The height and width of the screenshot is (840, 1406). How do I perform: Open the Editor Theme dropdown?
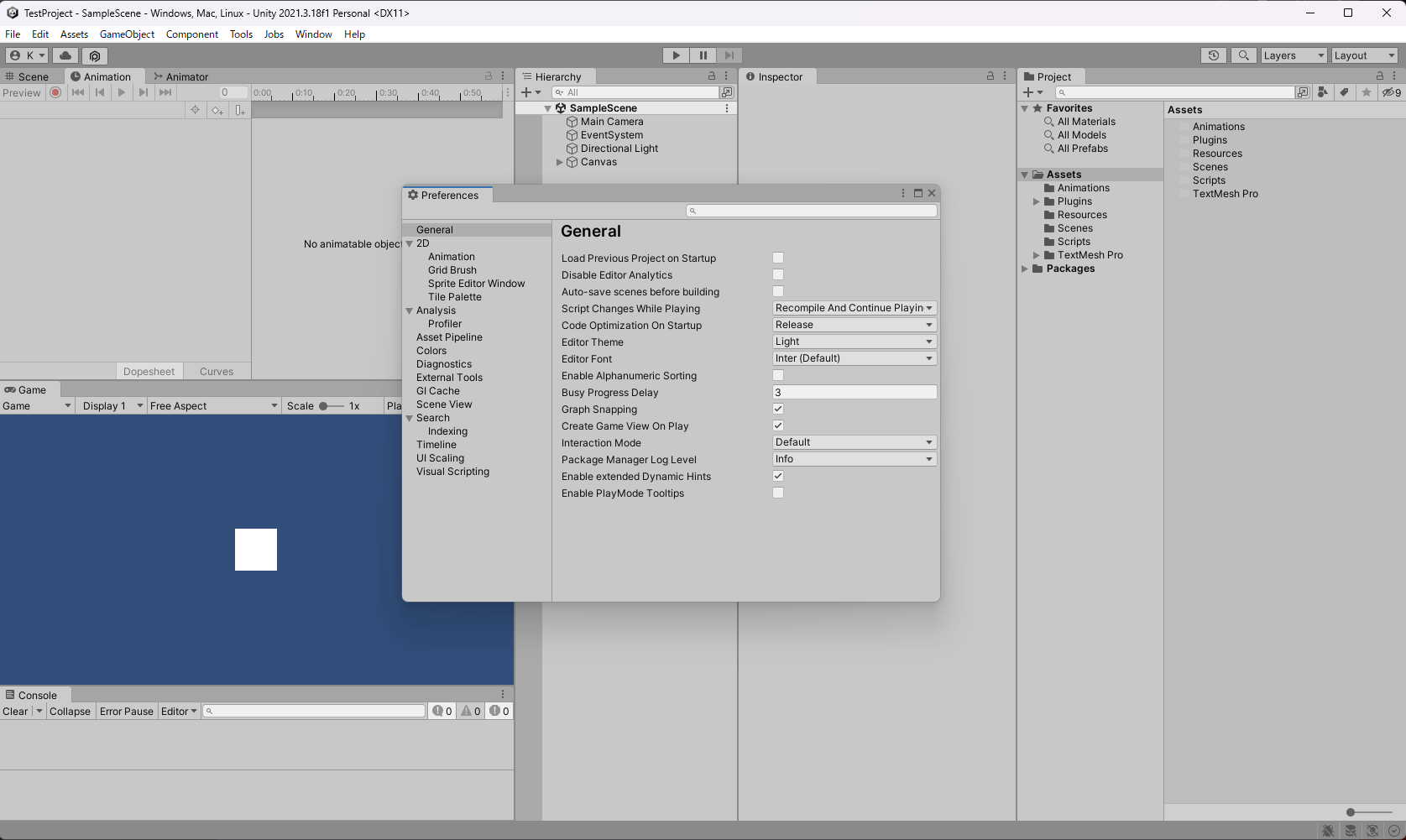pyautogui.click(x=854, y=341)
